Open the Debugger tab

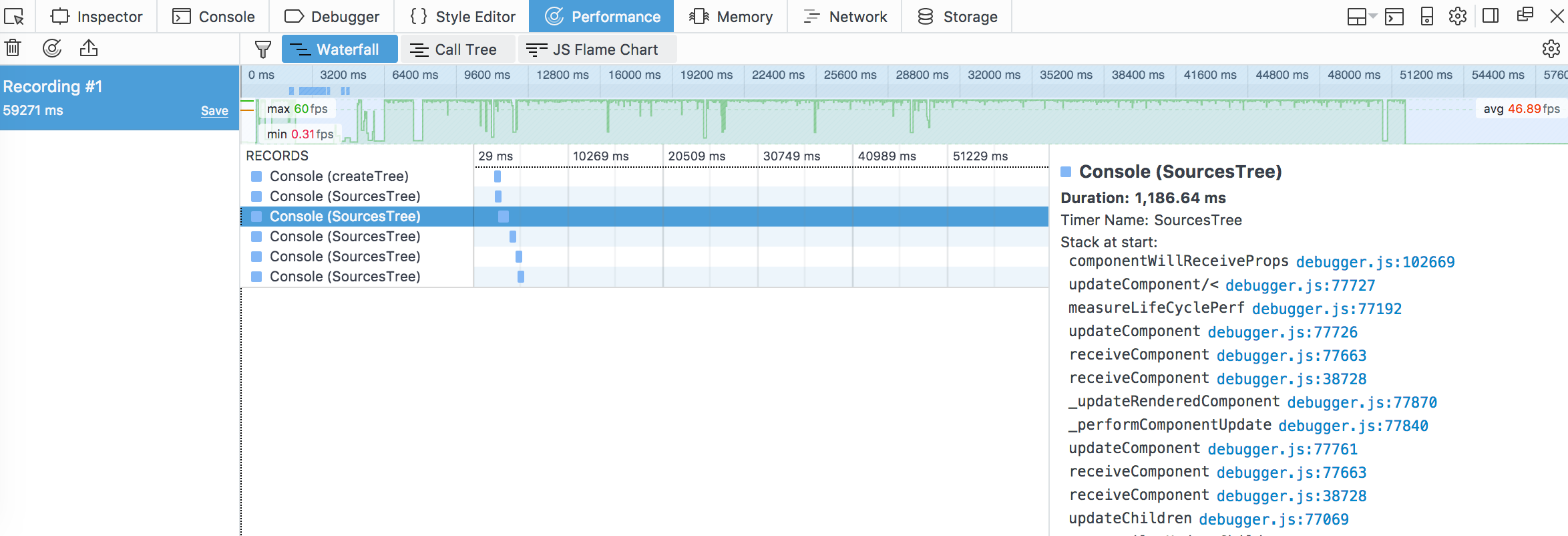click(x=331, y=16)
